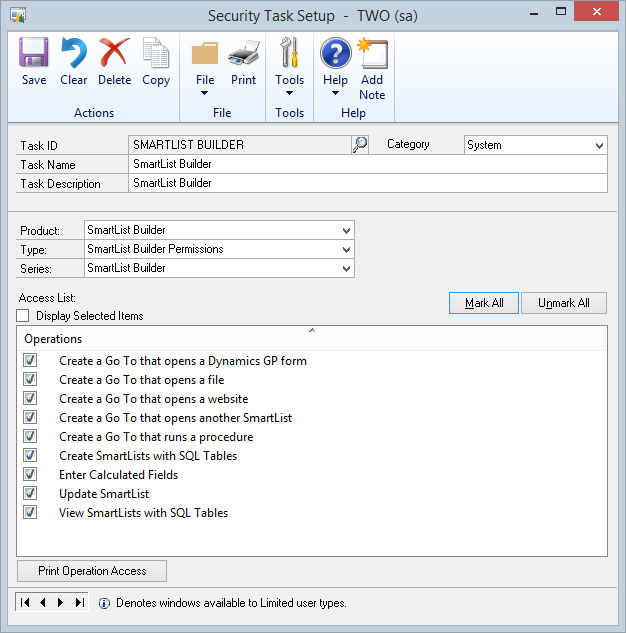Delete the current task
626x633 pixels.
[x=115, y=61]
